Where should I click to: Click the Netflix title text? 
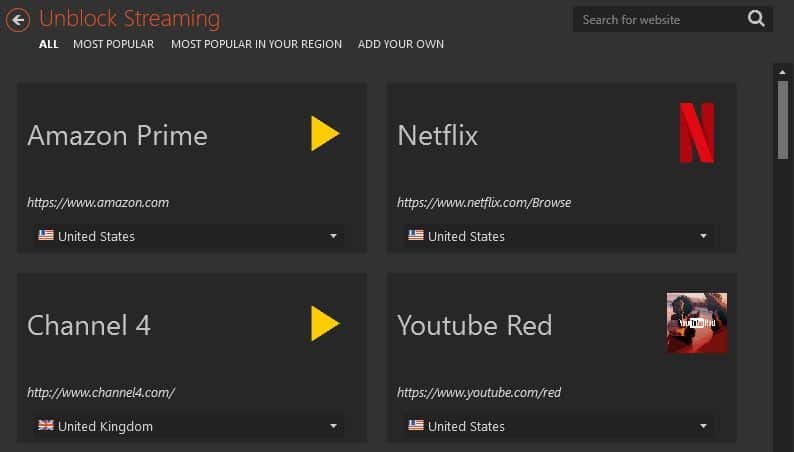click(x=438, y=135)
